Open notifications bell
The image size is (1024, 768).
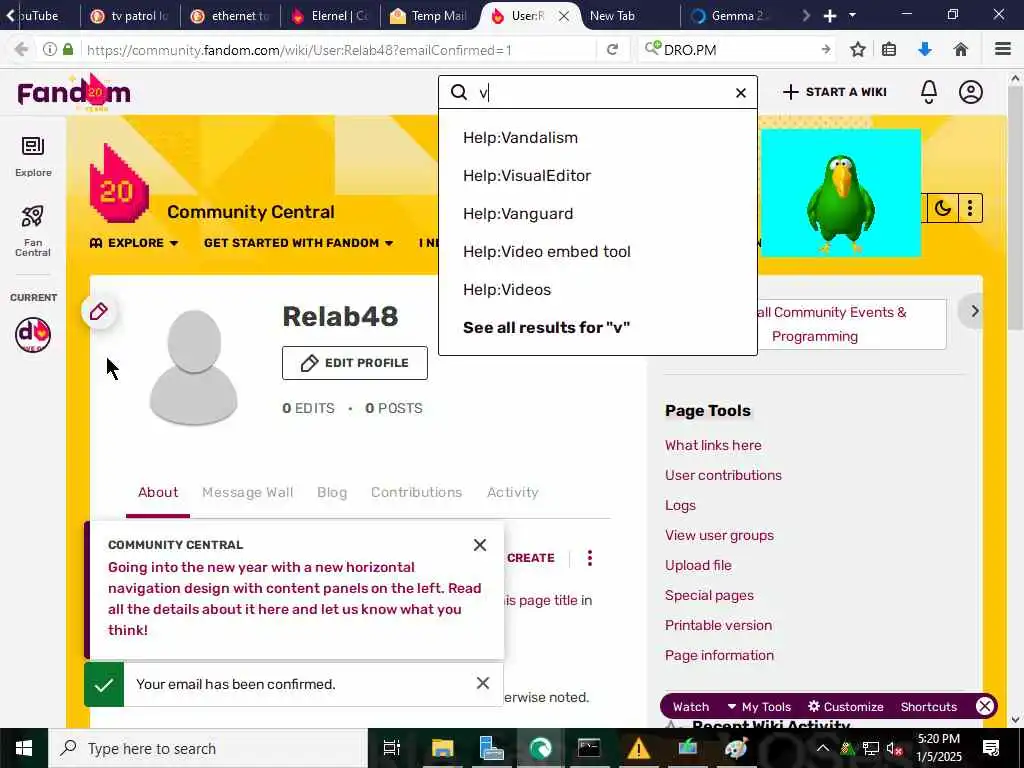click(x=929, y=92)
